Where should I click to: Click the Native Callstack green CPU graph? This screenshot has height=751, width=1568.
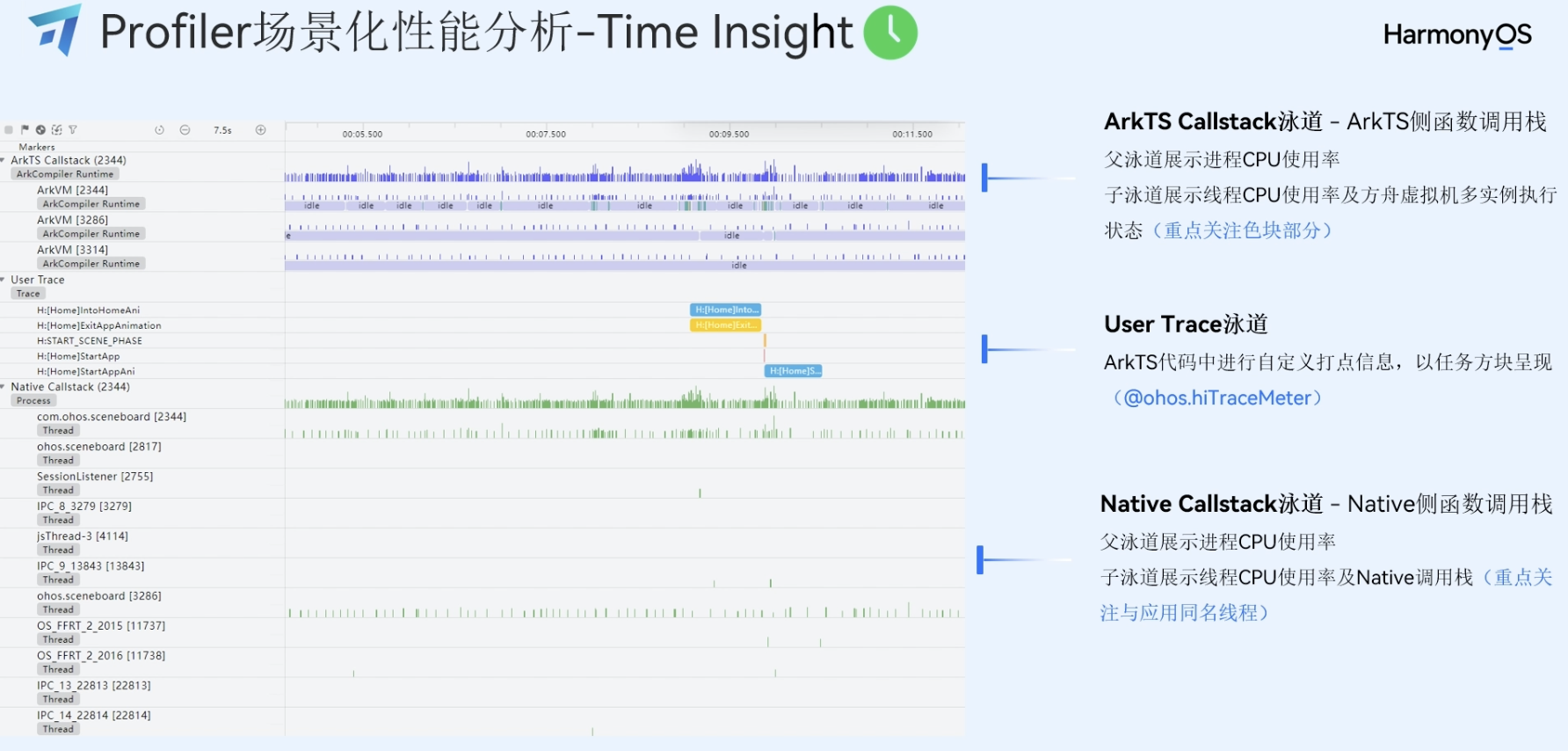pyautogui.click(x=625, y=398)
